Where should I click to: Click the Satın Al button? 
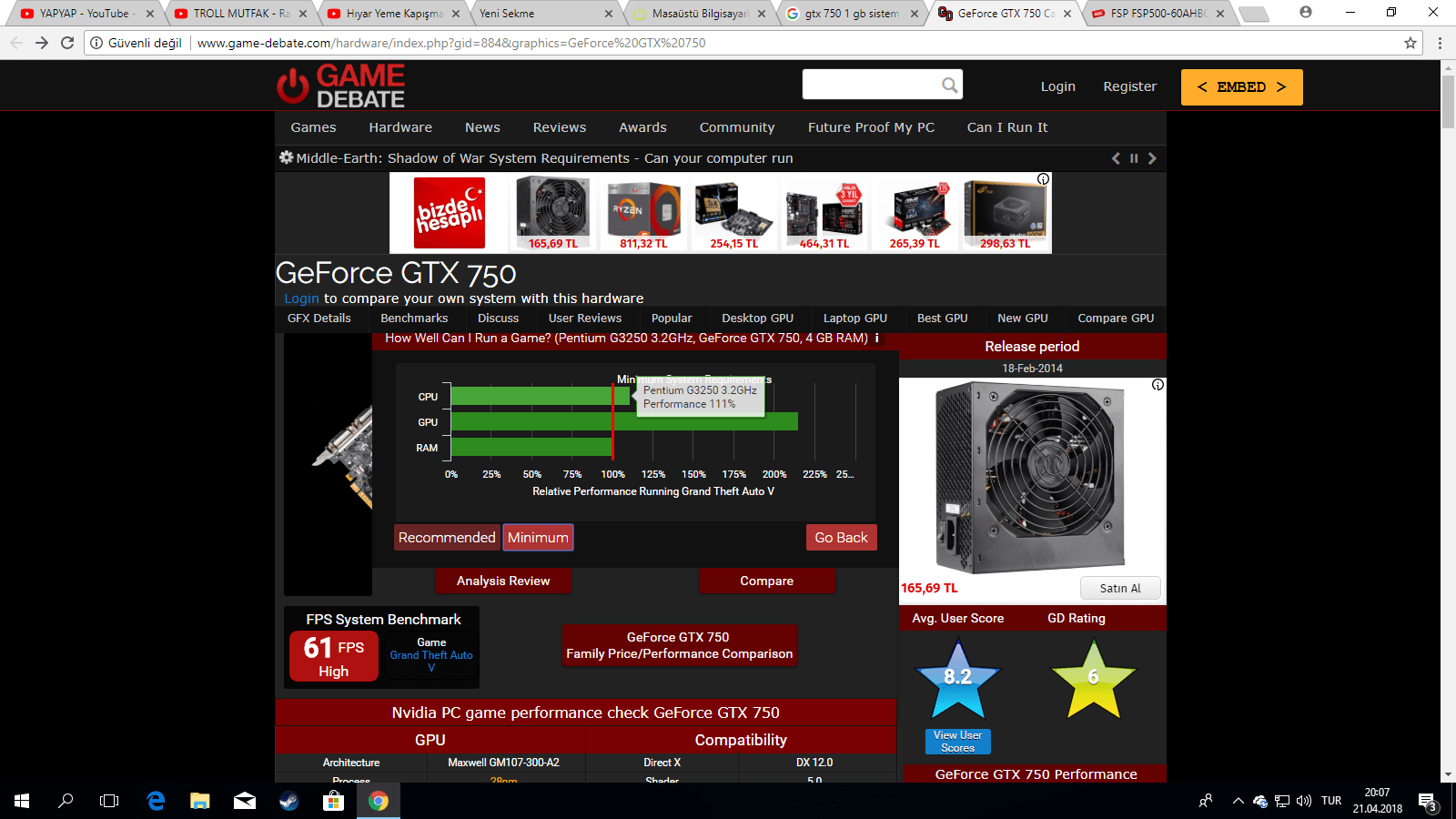click(x=1120, y=588)
